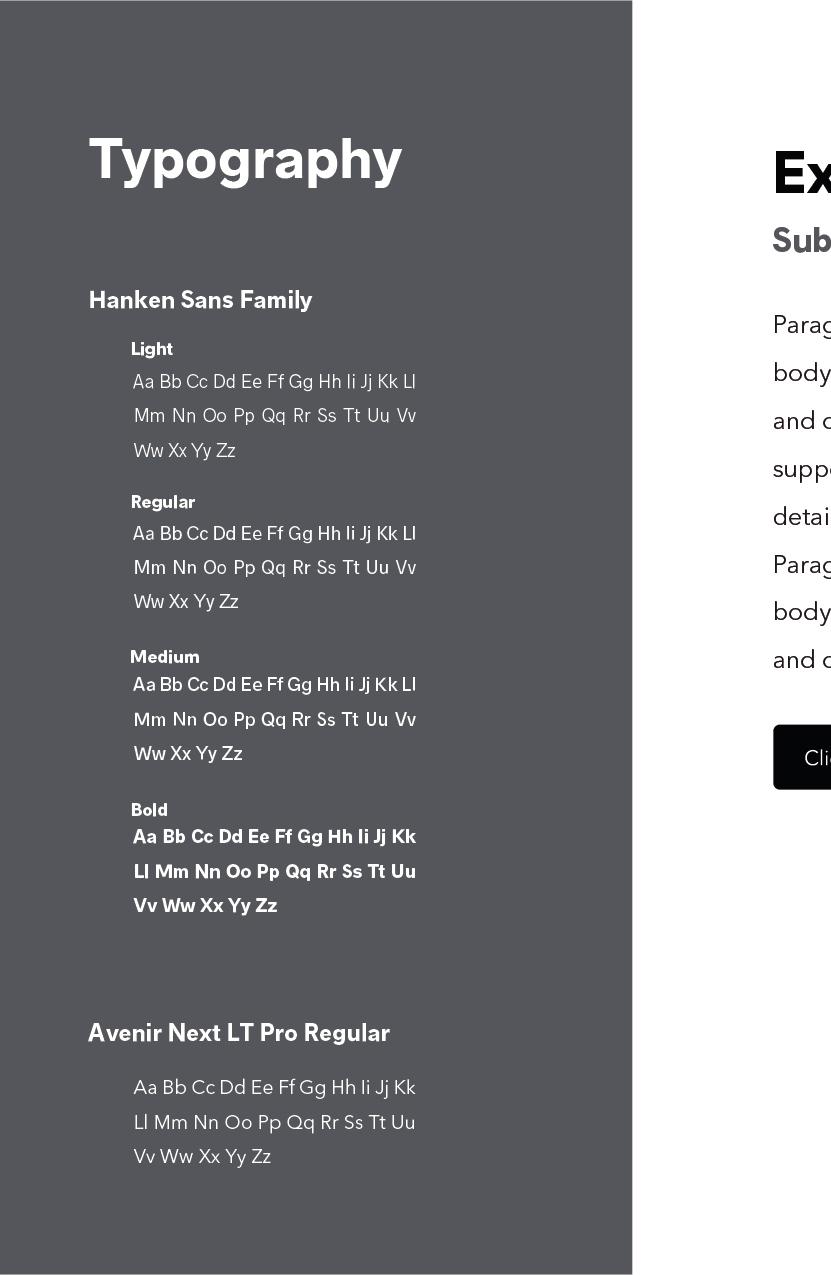The height and width of the screenshot is (1275, 831).
Task: Select the Medium weight label
Action: 165,657
